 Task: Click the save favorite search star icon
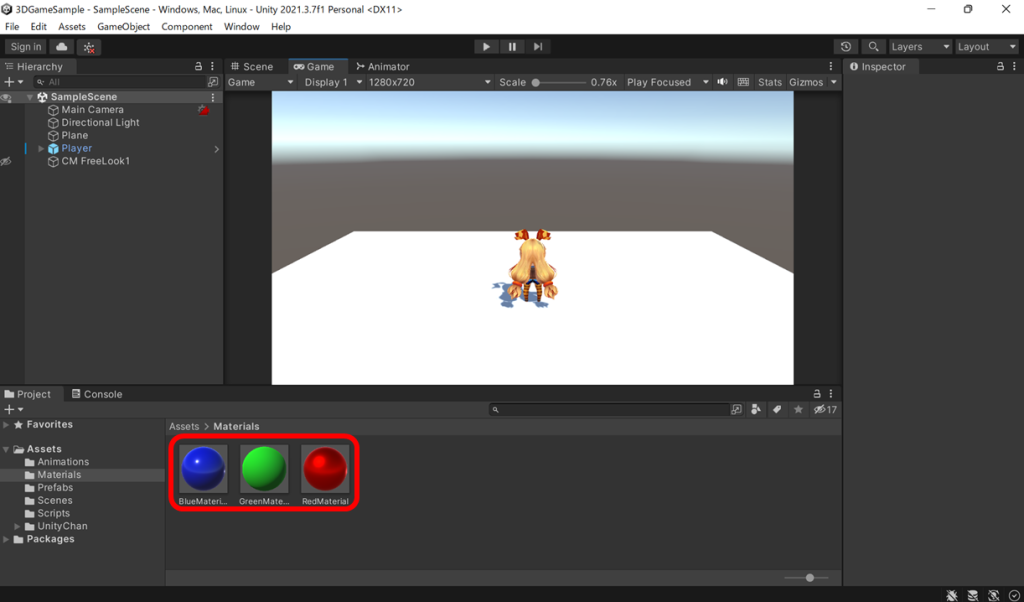[x=797, y=409]
